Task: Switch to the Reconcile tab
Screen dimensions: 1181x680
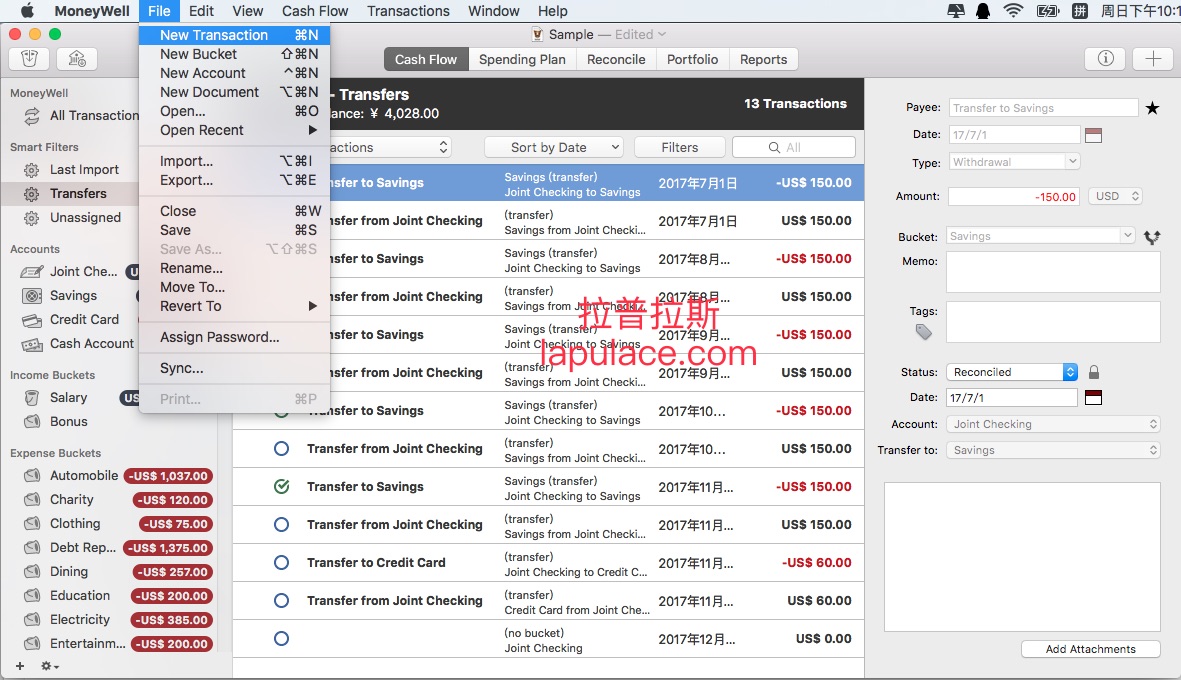Action: click(616, 59)
